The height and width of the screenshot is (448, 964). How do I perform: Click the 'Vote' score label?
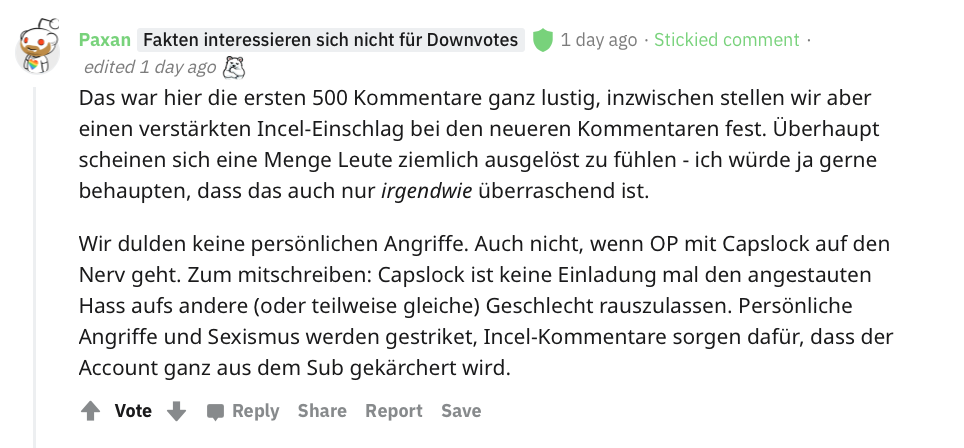[133, 411]
